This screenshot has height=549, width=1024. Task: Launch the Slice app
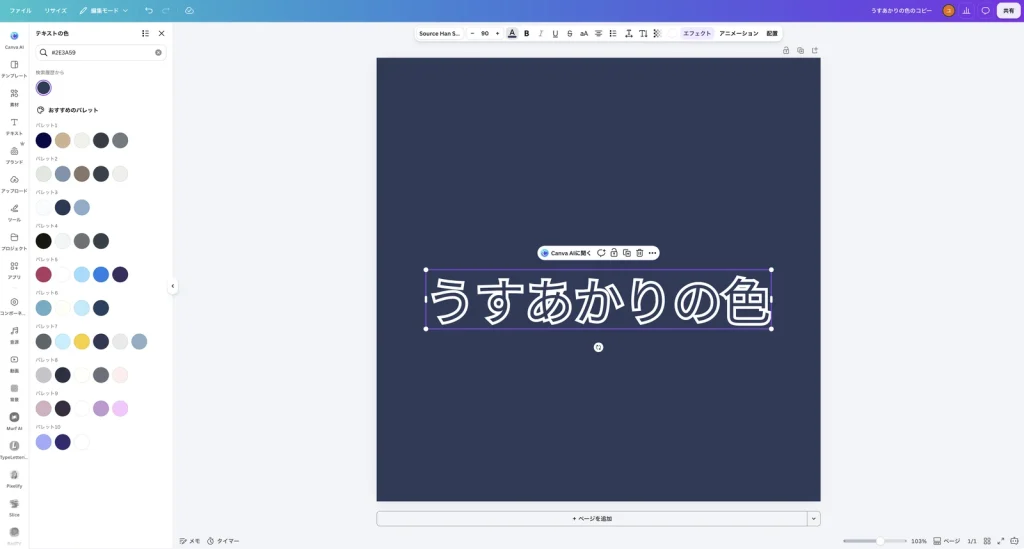coord(14,507)
